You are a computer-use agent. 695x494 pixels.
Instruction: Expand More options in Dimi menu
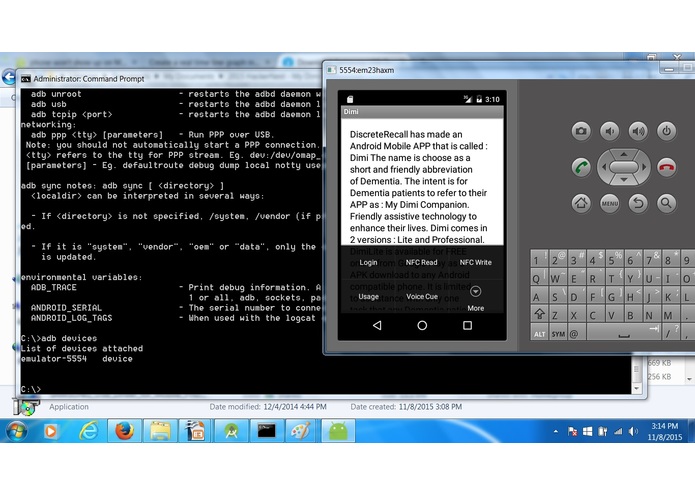476,298
